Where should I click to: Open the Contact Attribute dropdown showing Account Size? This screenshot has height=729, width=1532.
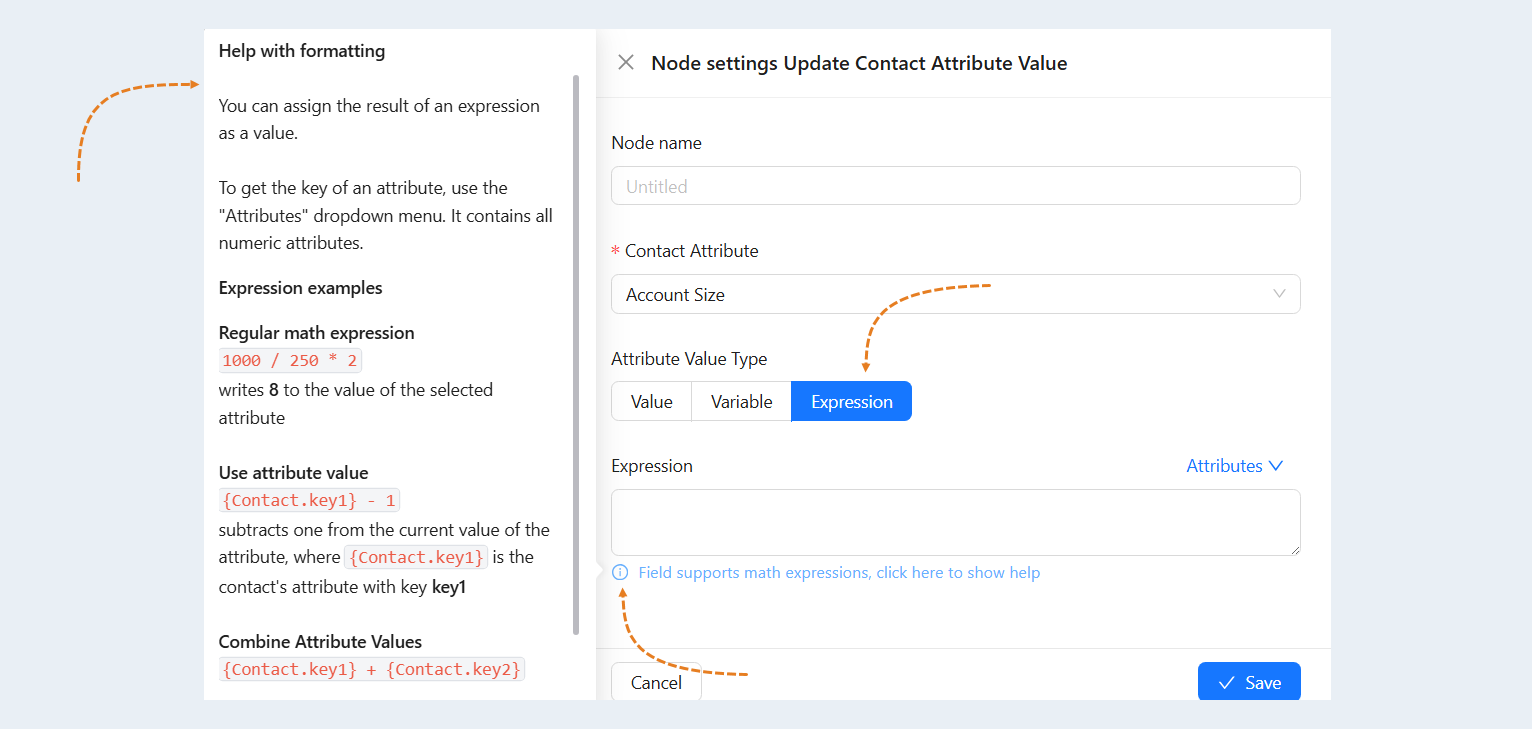click(x=955, y=294)
